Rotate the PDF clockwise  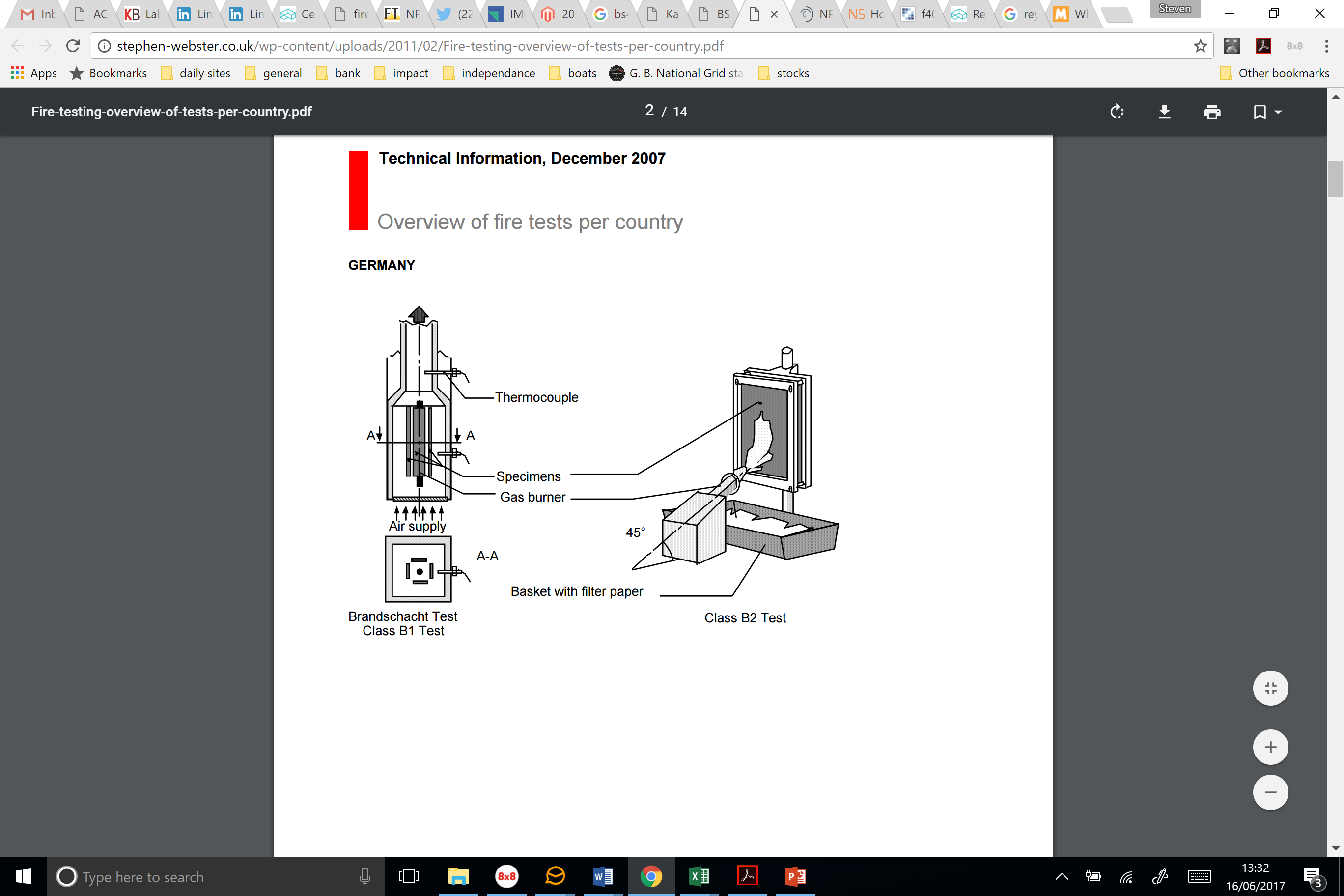(1117, 112)
